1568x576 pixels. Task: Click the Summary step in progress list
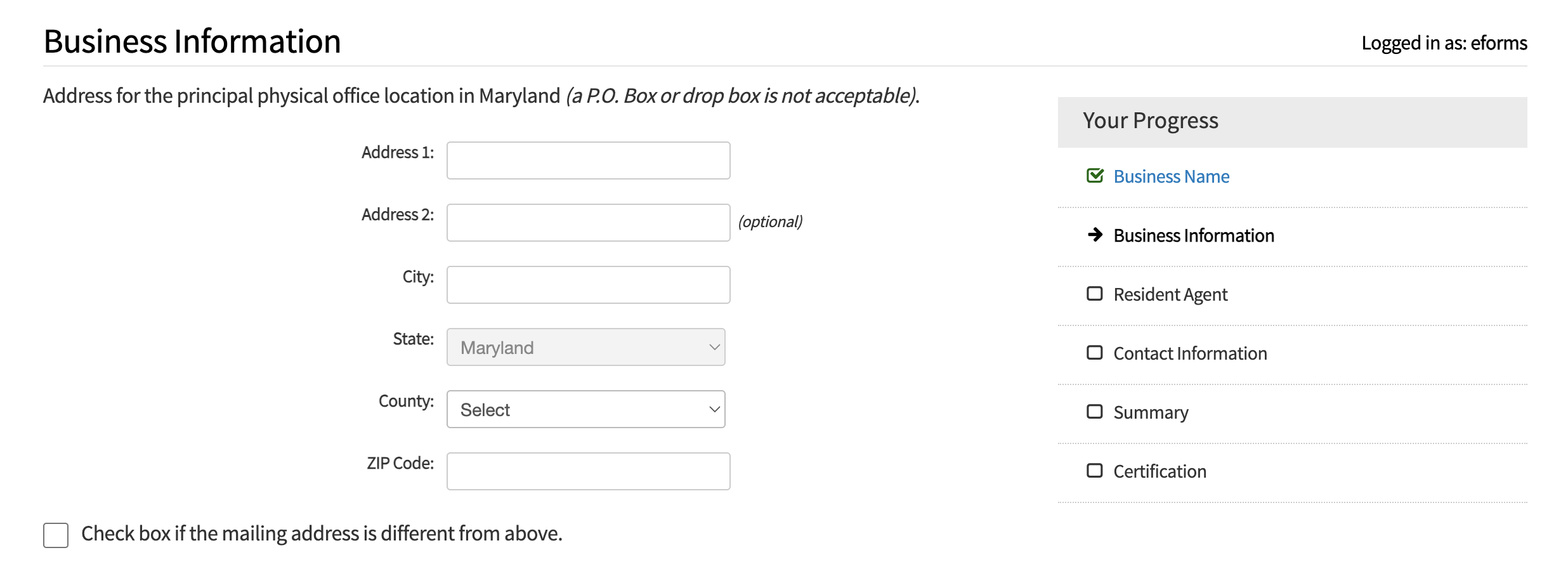[x=1151, y=412]
